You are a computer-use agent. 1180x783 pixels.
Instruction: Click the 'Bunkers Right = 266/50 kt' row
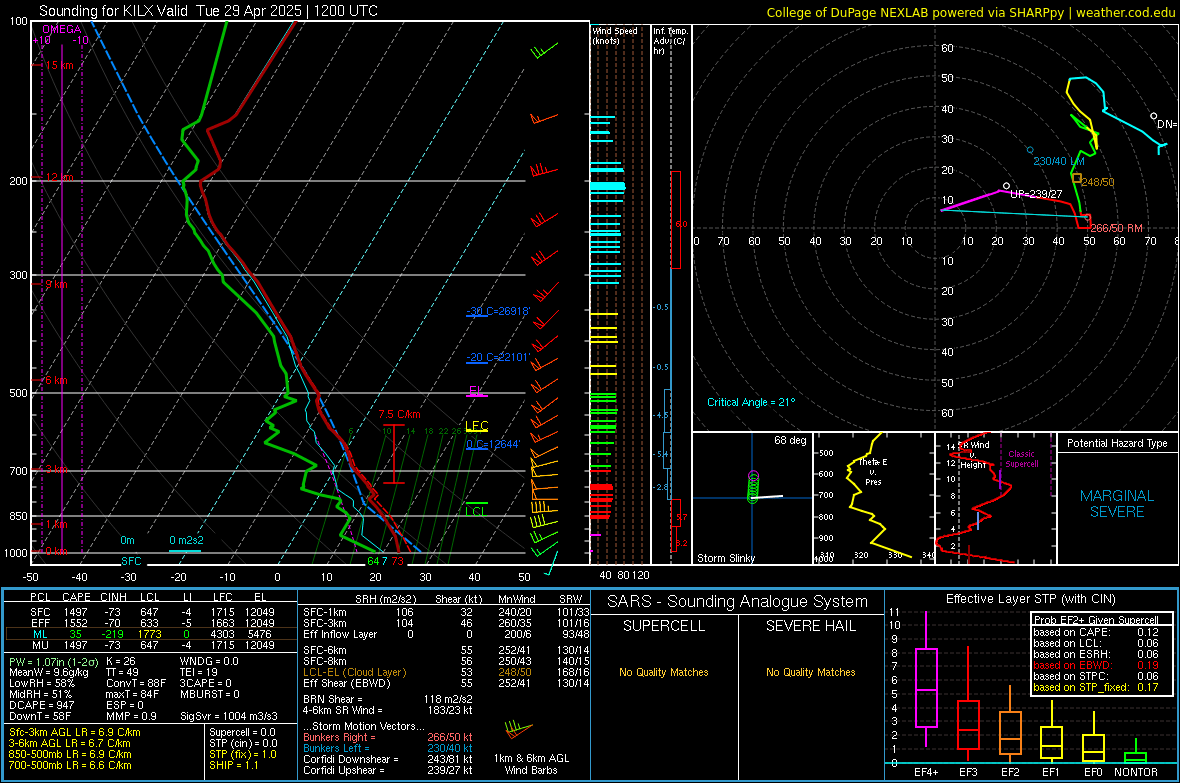(x=388, y=738)
